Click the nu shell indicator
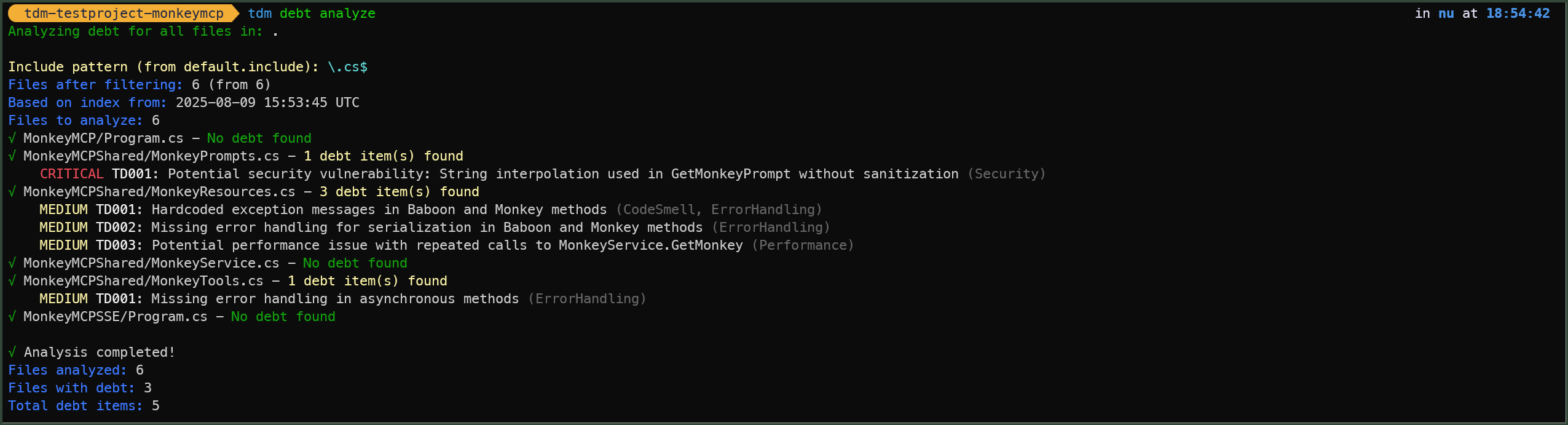 coord(1446,14)
